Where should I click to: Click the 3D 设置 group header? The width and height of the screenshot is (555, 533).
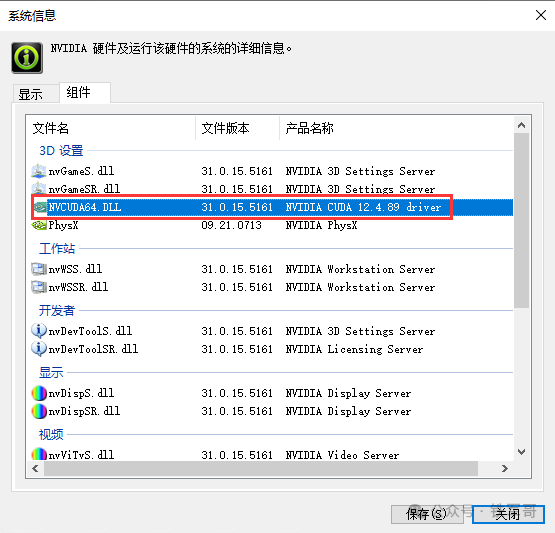click(x=61, y=151)
